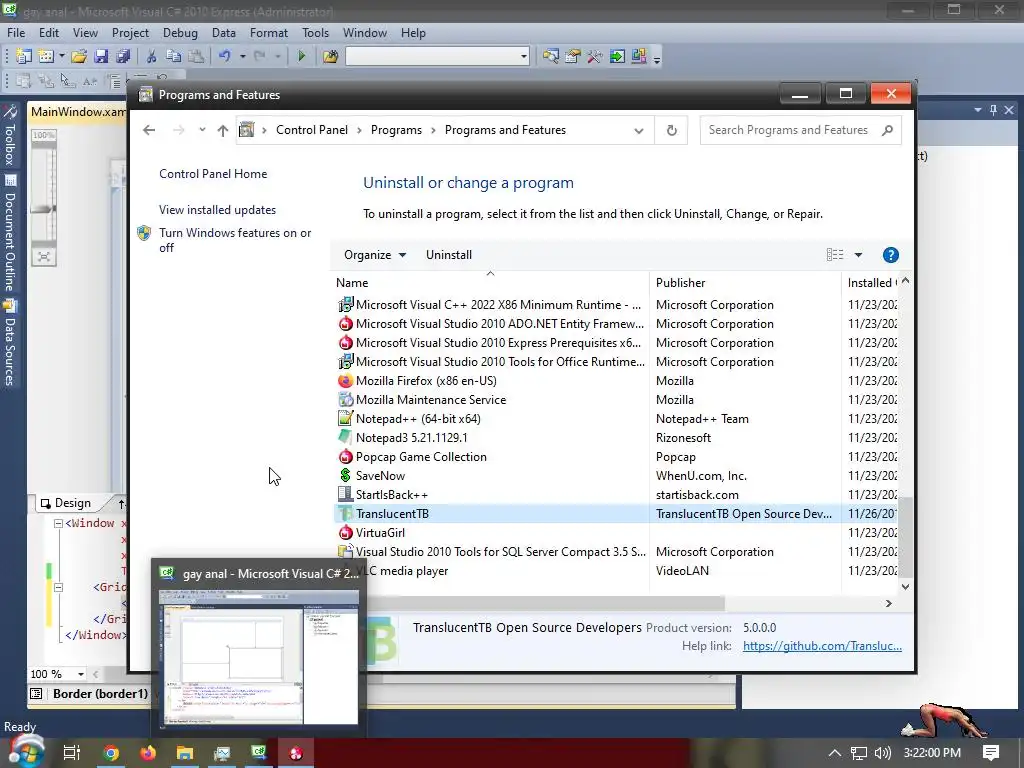This screenshot has width=1024, height=768.
Task: Go up one level with the up arrow
Action: [x=223, y=131]
